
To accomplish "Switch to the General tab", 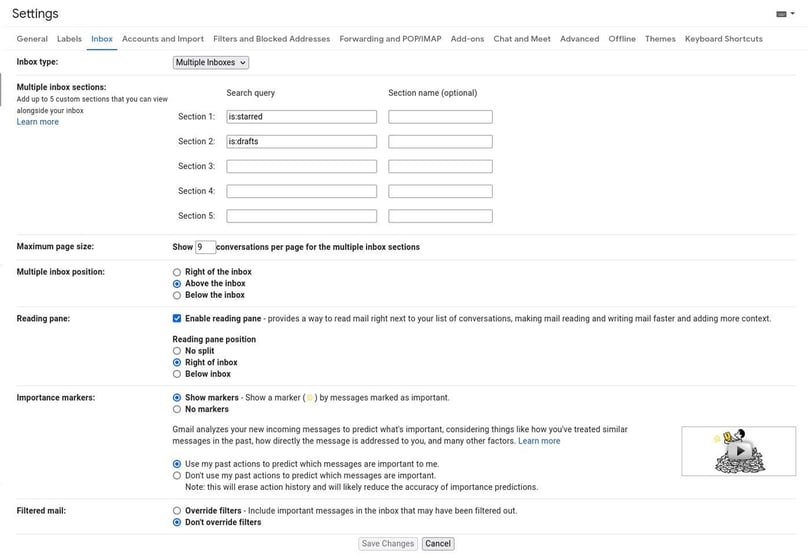I will (32, 39).
